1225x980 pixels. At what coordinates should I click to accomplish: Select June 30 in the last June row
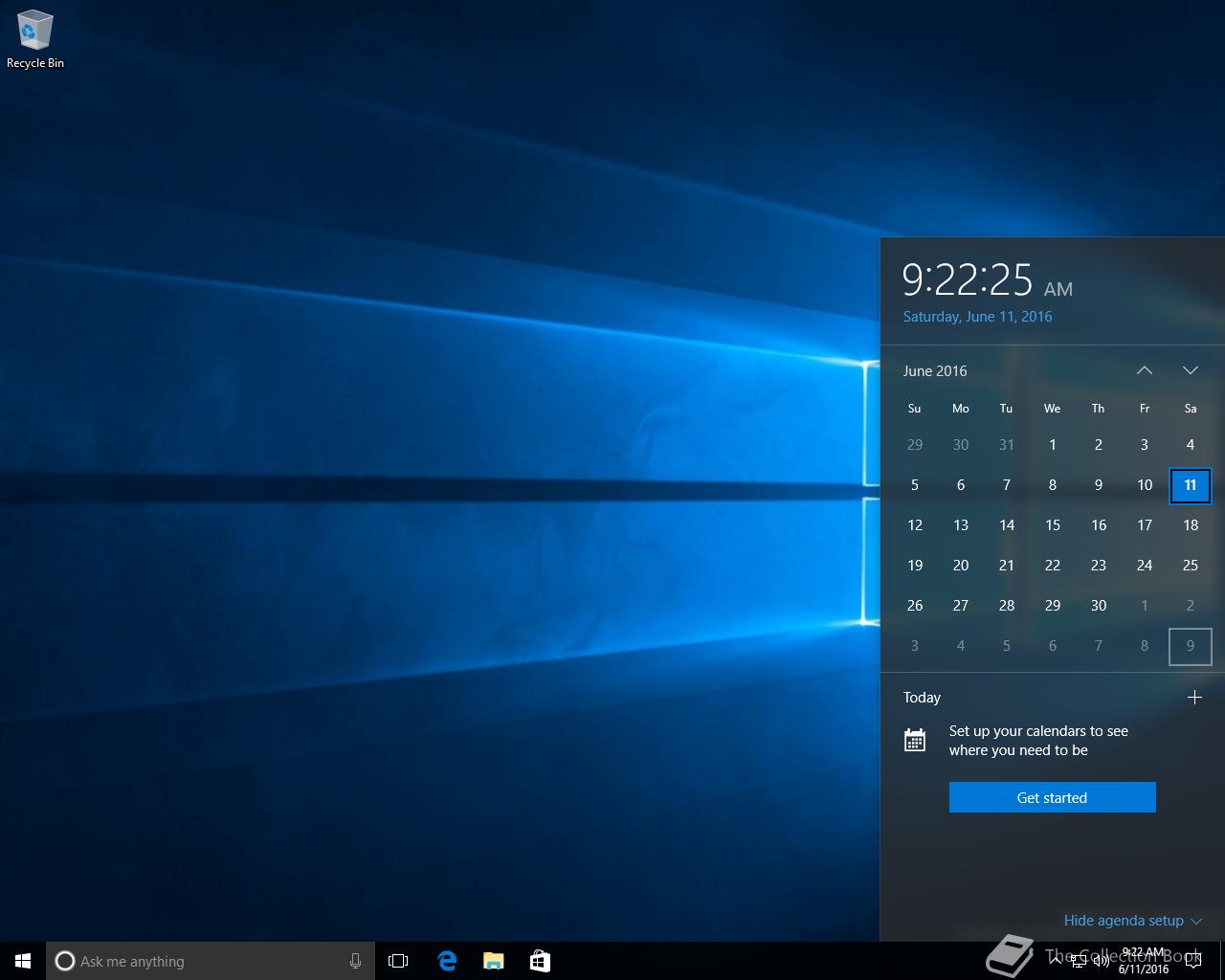tap(1099, 606)
